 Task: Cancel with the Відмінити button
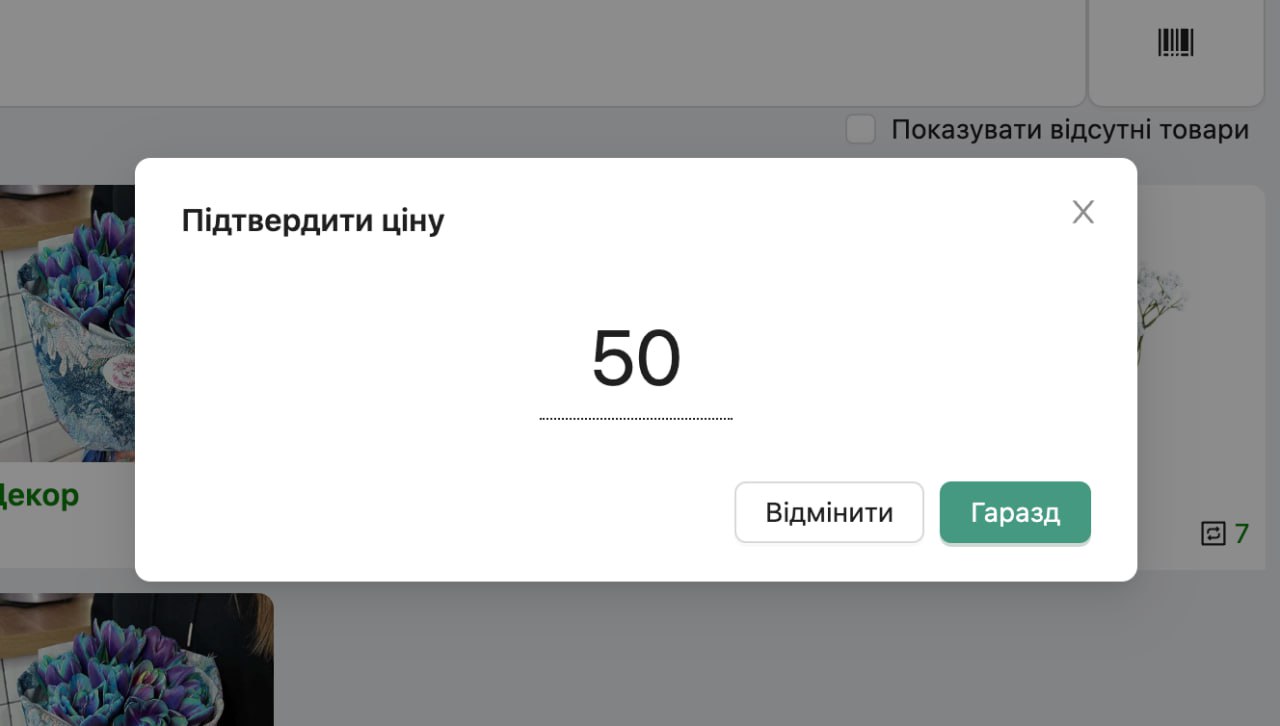(x=829, y=513)
